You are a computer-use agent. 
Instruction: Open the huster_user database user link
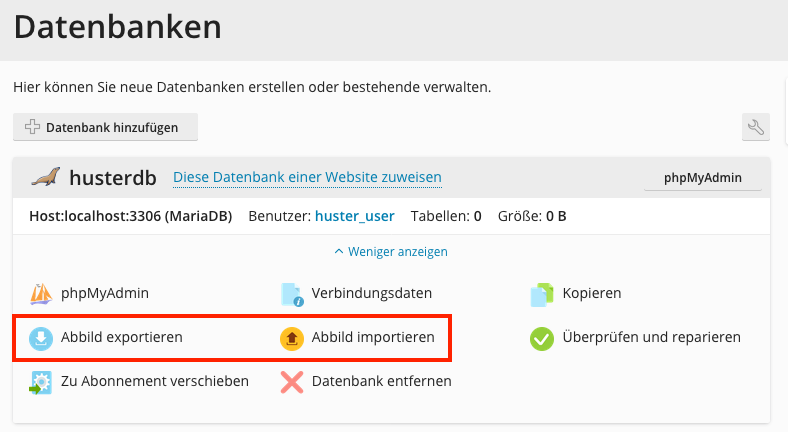coord(354,215)
